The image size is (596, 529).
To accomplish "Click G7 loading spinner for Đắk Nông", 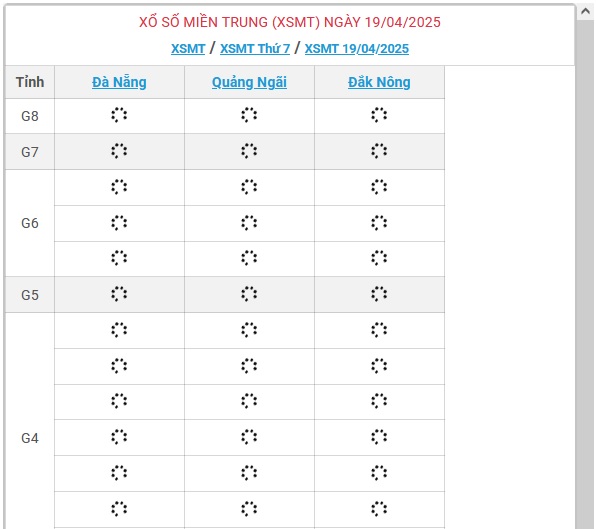I will click(x=379, y=151).
